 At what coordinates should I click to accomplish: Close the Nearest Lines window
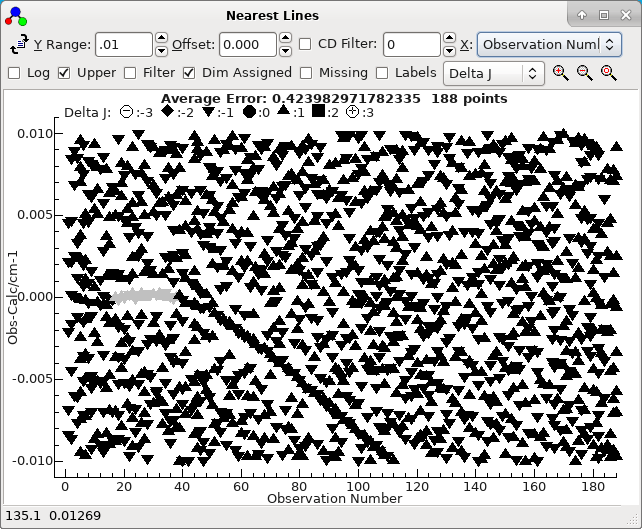[626, 15]
